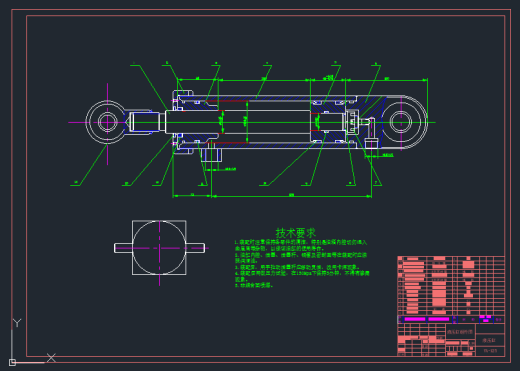Click the UCS Y axis label

click(17, 323)
